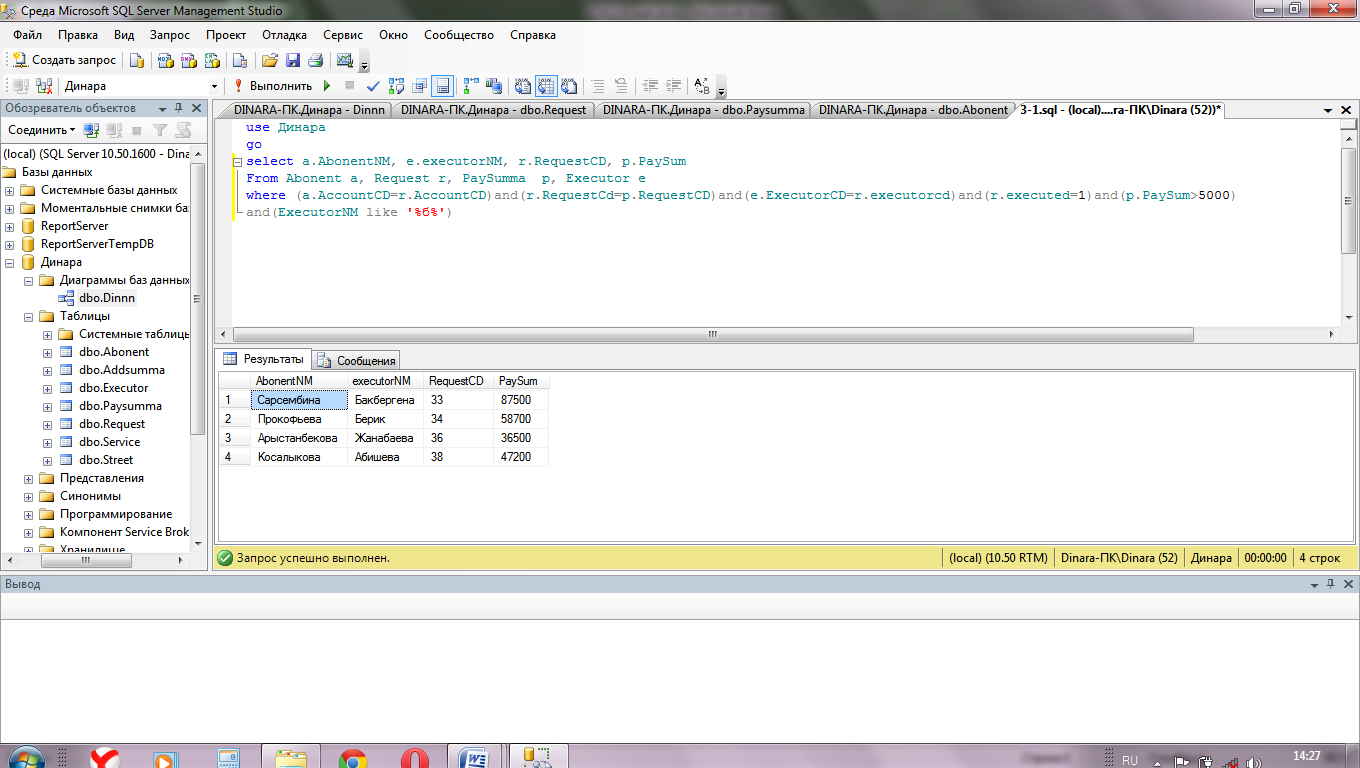Pin the Object Explorer panel
Screen dimensions: 1360x768
pos(178,108)
